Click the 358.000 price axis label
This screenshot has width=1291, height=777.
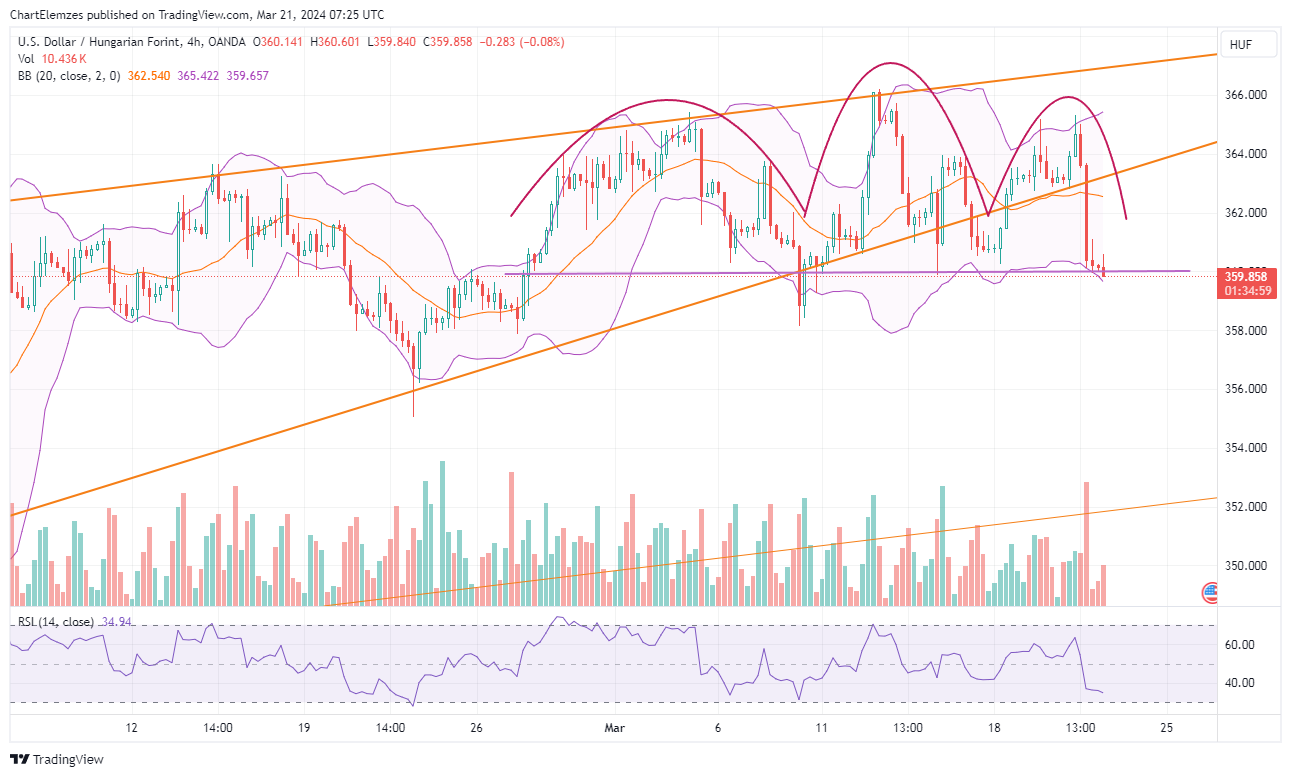1246,331
